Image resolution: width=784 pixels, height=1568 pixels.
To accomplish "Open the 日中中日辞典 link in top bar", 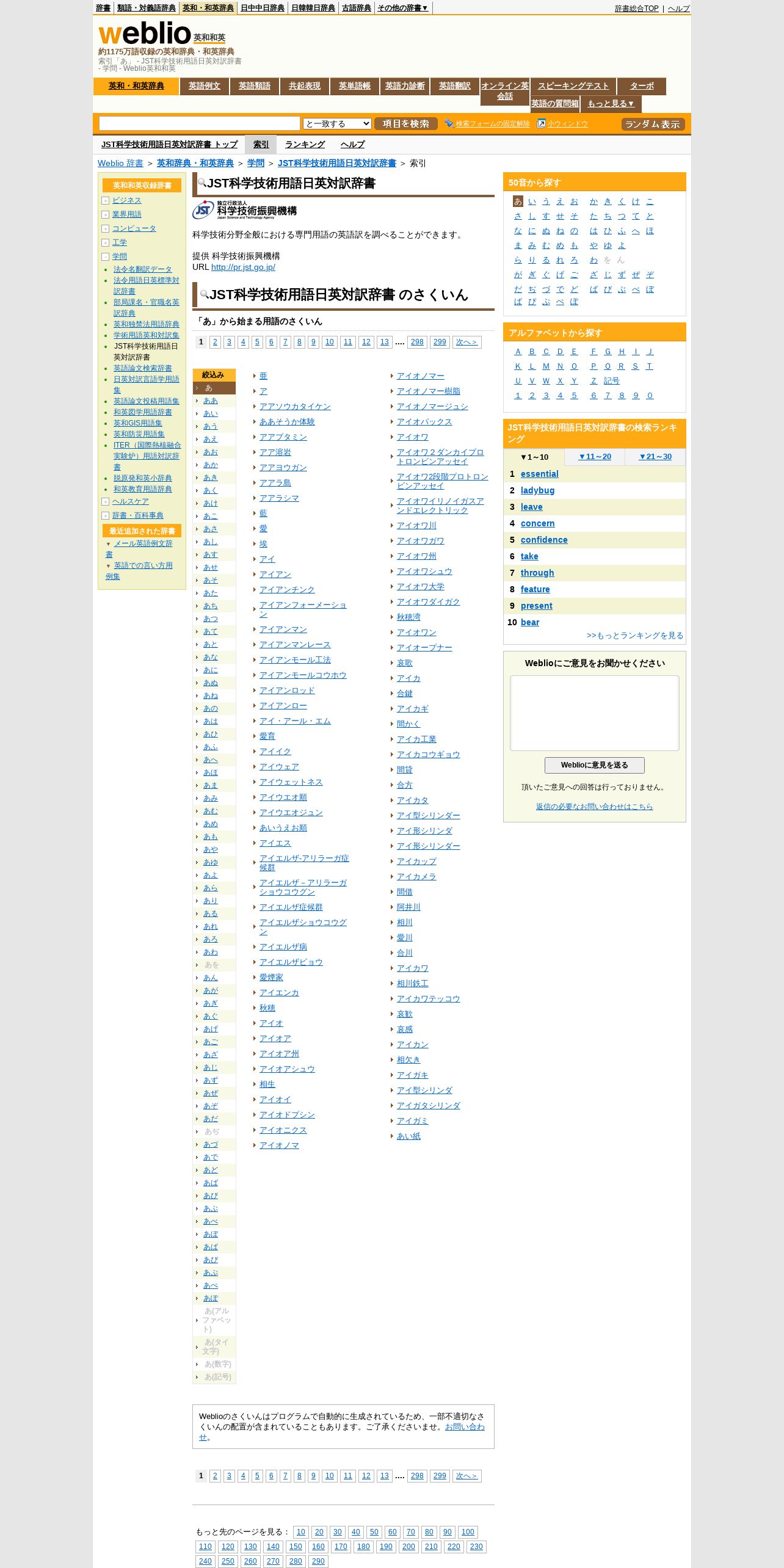I will [x=263, y=8].
